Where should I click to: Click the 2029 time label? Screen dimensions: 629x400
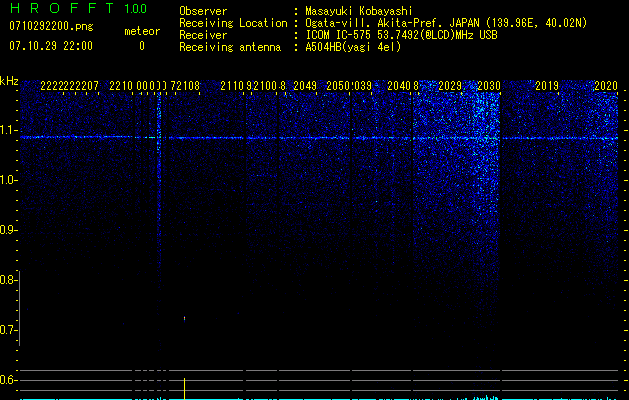450,86
